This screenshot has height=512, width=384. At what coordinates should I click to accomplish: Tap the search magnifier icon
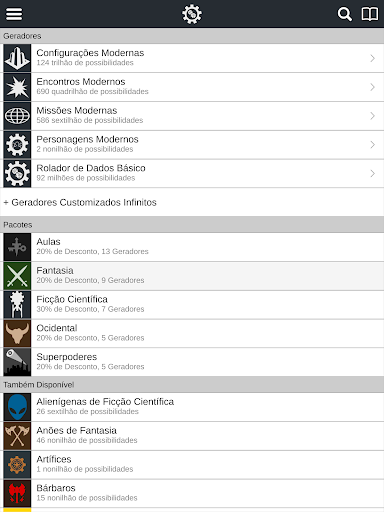click(x=344, y=14)
